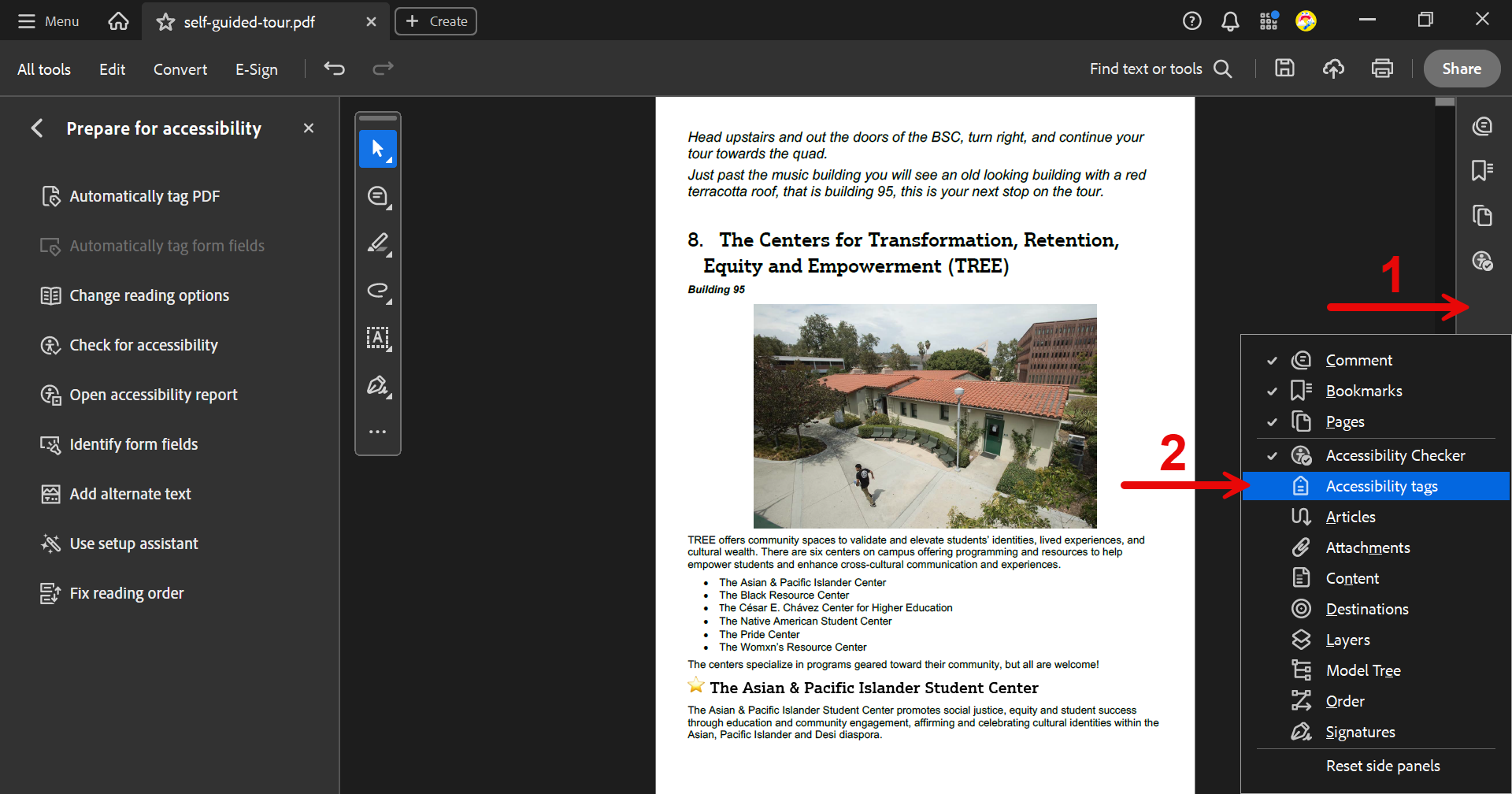Expand the three-dots more tools button
This screenshot has width=1512, height=794.
tap(378, 432)
